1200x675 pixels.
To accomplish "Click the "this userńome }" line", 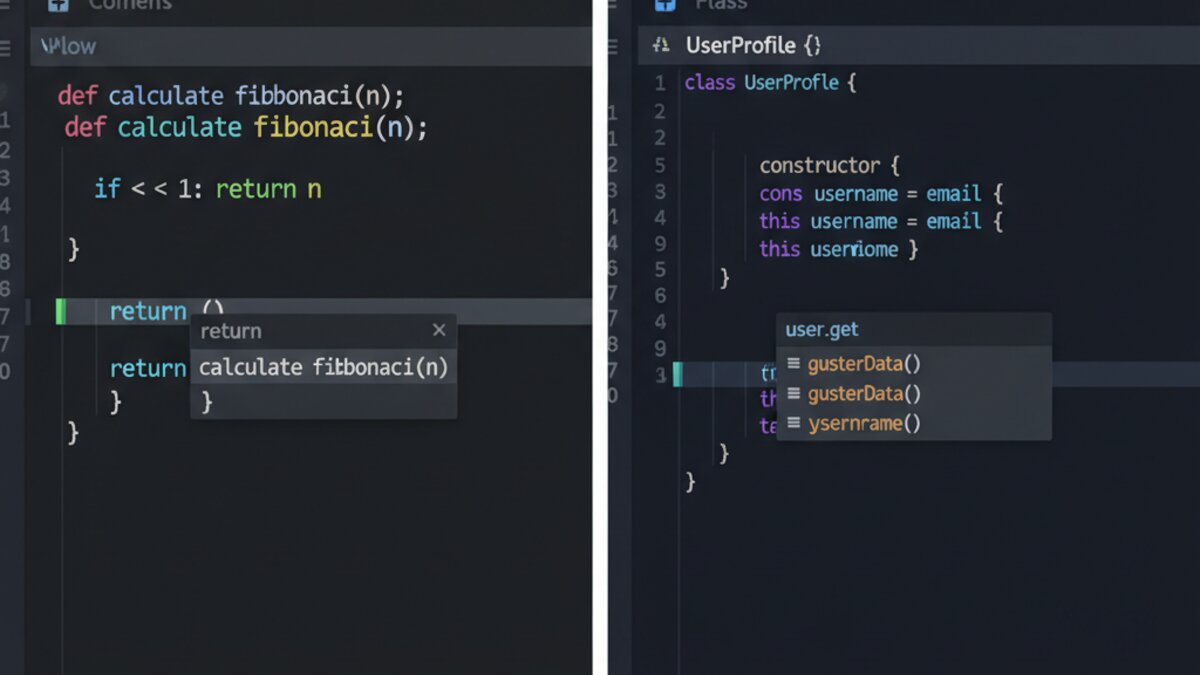I will 838,249.
